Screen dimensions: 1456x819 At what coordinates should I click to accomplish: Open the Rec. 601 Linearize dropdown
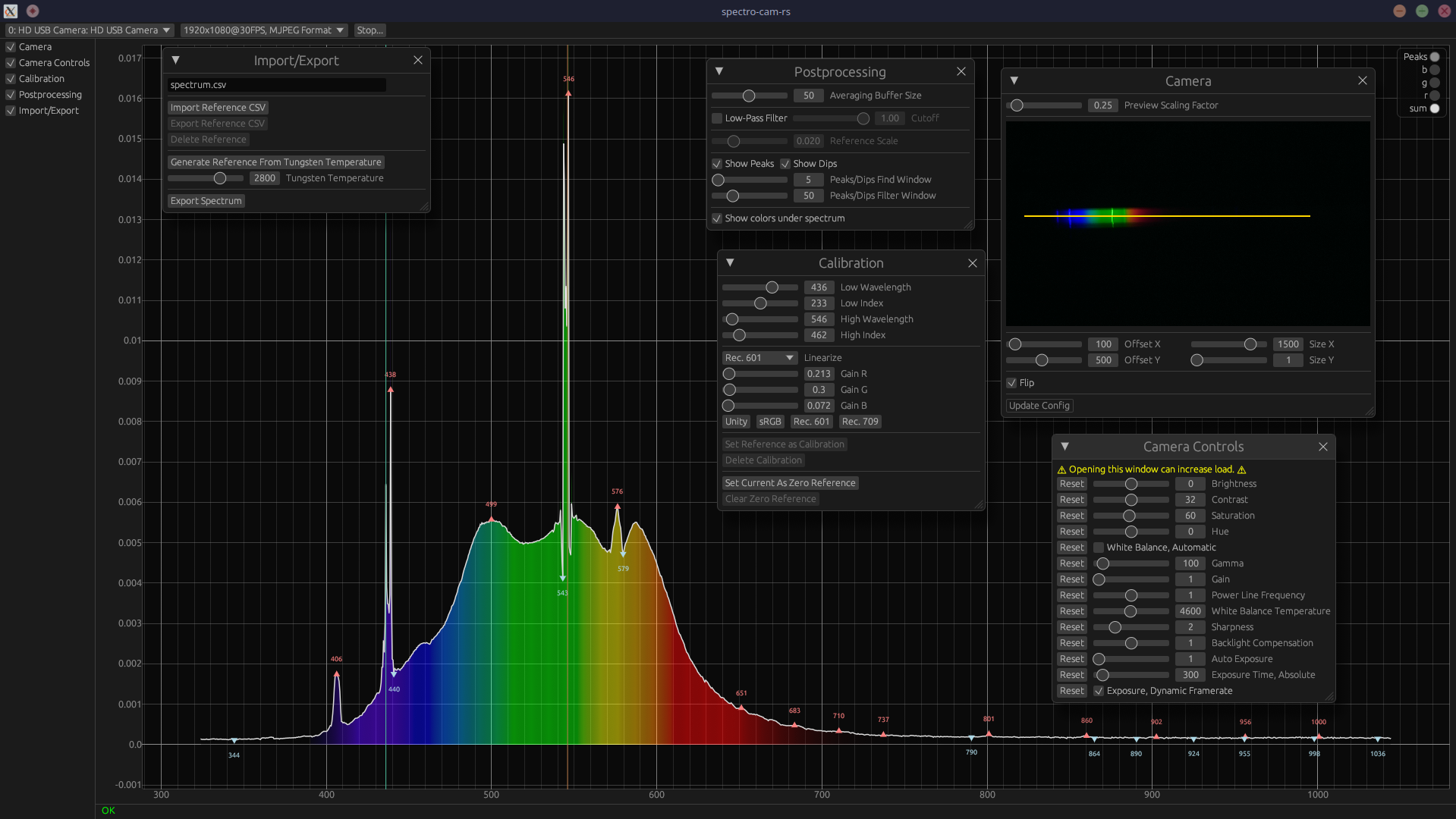pos(759,358)
